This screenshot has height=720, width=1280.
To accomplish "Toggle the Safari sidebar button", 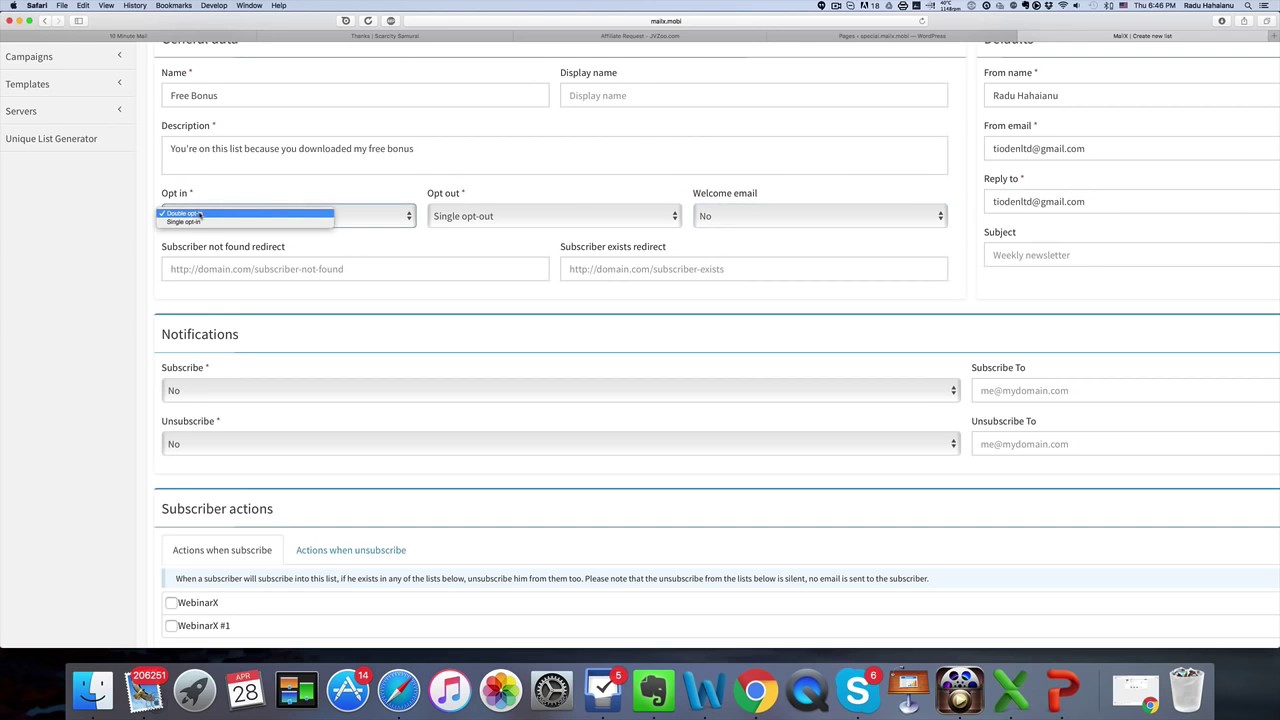I will tap(79, 21).
